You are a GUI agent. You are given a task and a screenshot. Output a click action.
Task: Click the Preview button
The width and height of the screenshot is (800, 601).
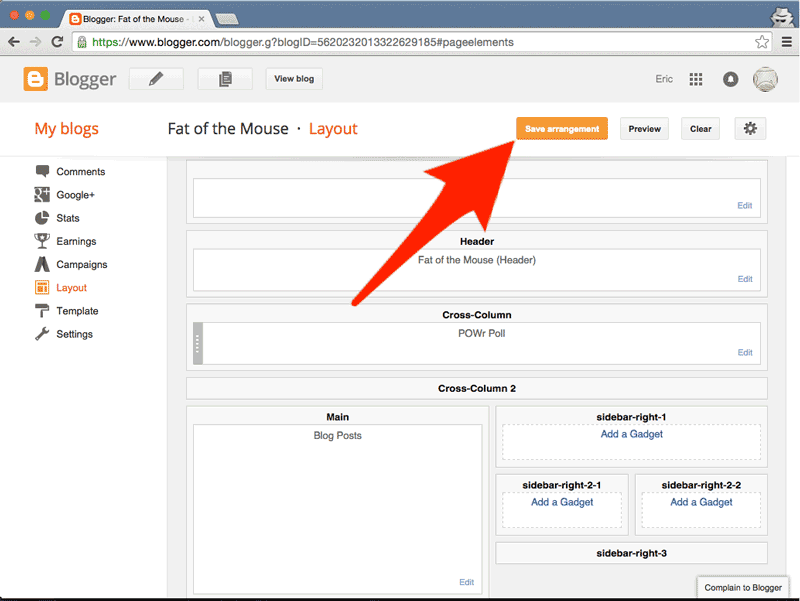(x=644, y=129)
